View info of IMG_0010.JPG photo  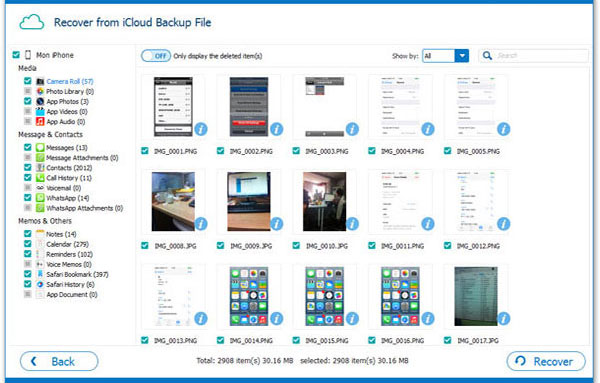352,224
